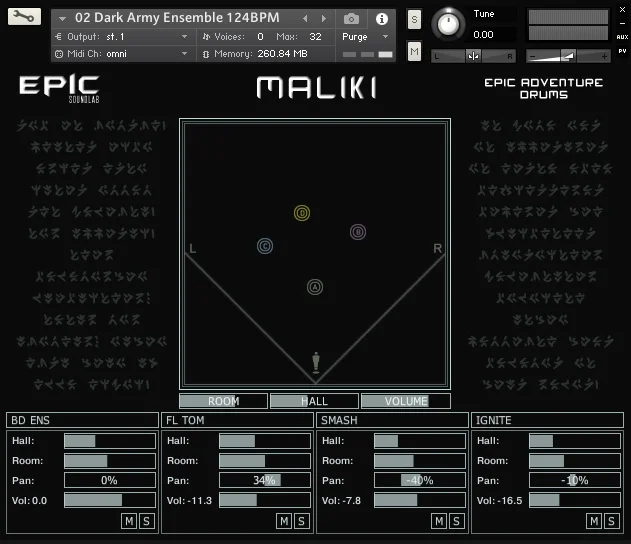Adjust SMASH Room slider
This screenshot has width=631, height=544.
[x=420, y=461]
